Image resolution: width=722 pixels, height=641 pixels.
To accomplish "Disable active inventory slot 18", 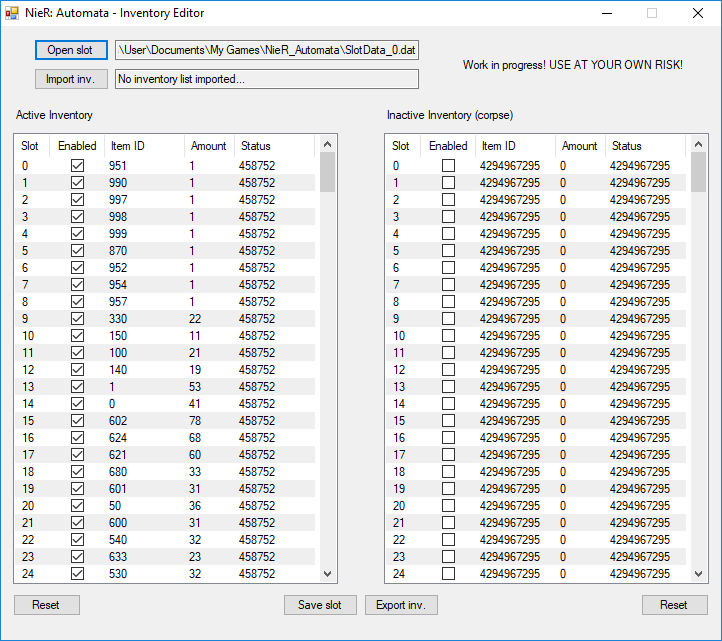I will (77, 472).
